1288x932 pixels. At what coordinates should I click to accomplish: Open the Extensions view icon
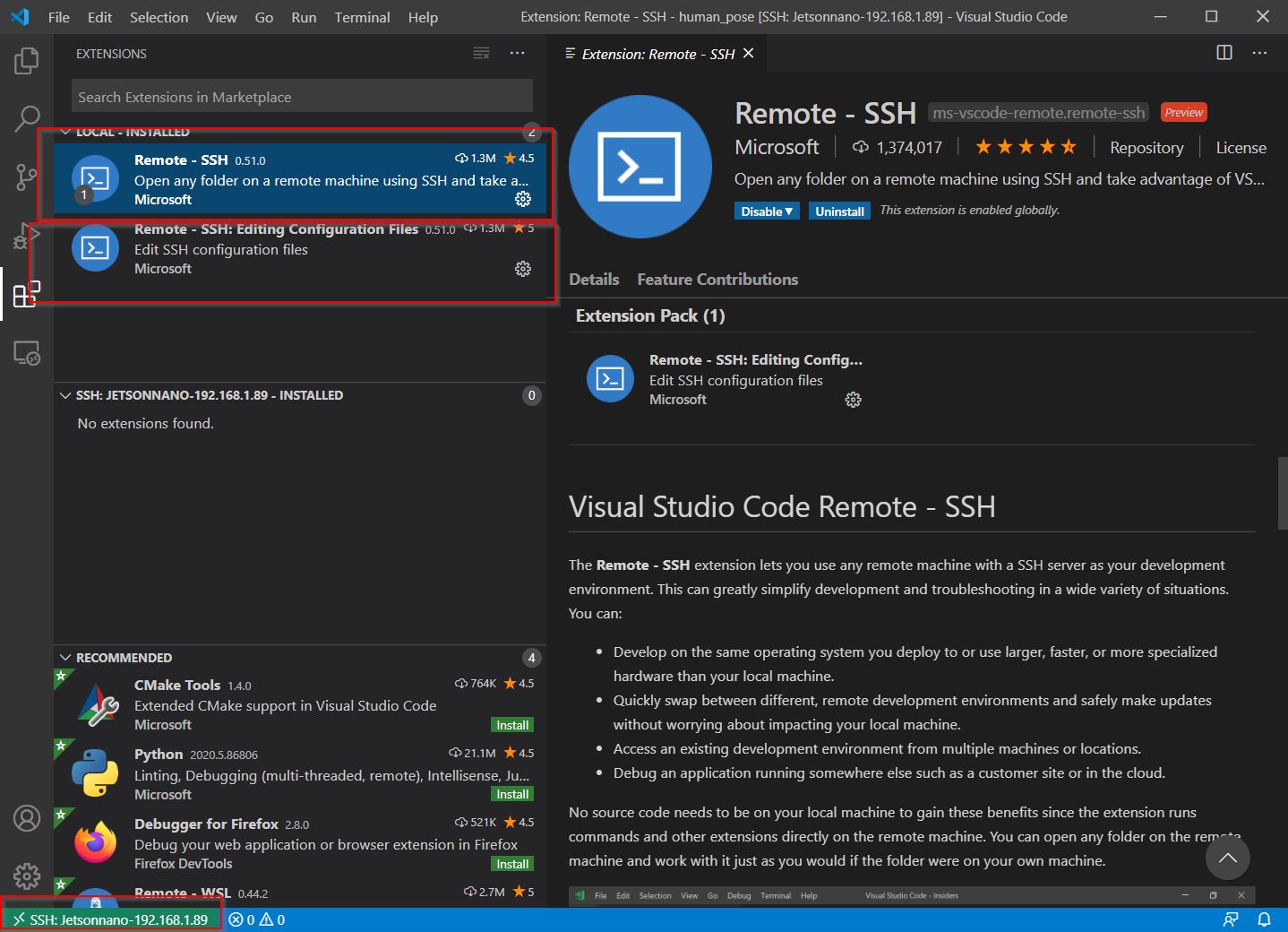[27, 294]
